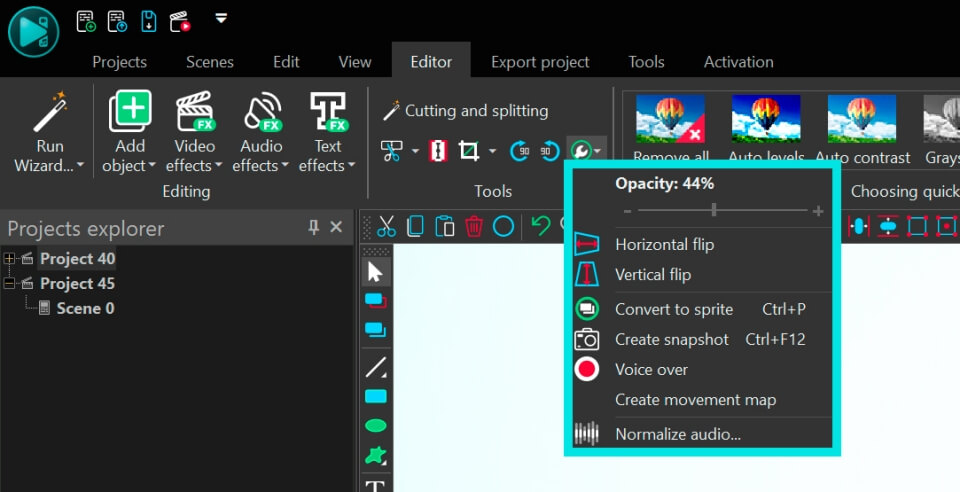Open the Text effects dropdown
The width and height of the screenshot is (960, 492).
[x=328, y=132]
